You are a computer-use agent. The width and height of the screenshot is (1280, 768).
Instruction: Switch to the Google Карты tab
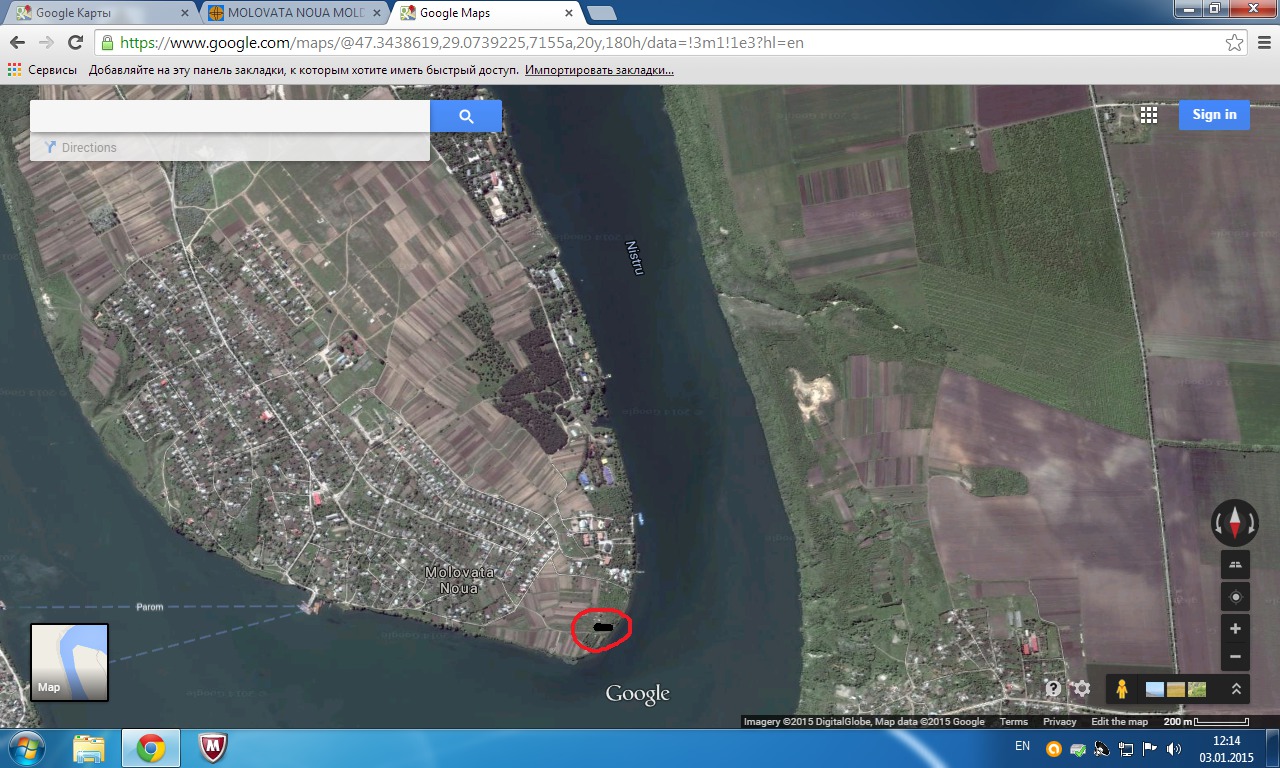pos(100,13)
